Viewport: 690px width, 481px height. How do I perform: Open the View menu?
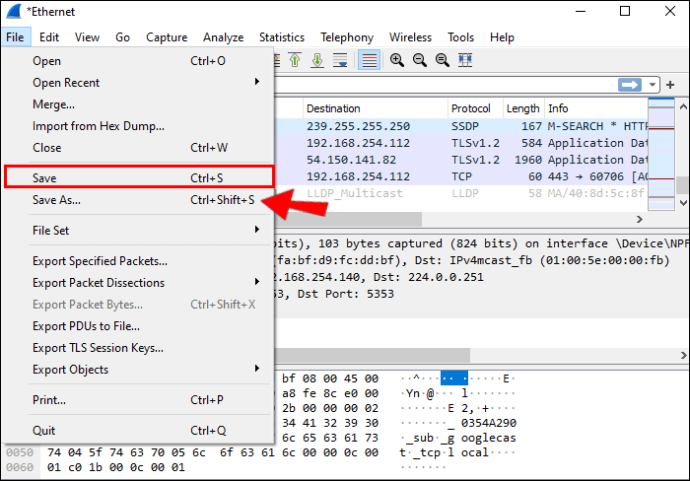click(87, 37)
